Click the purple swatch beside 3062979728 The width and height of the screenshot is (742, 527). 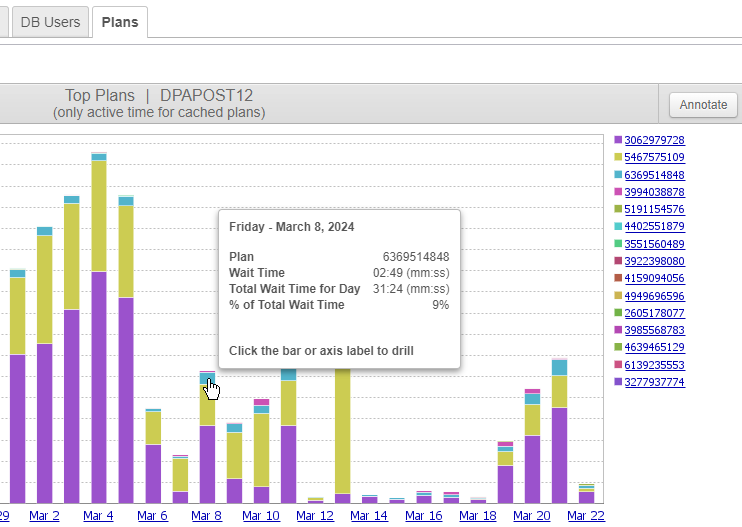click(618, 140)
